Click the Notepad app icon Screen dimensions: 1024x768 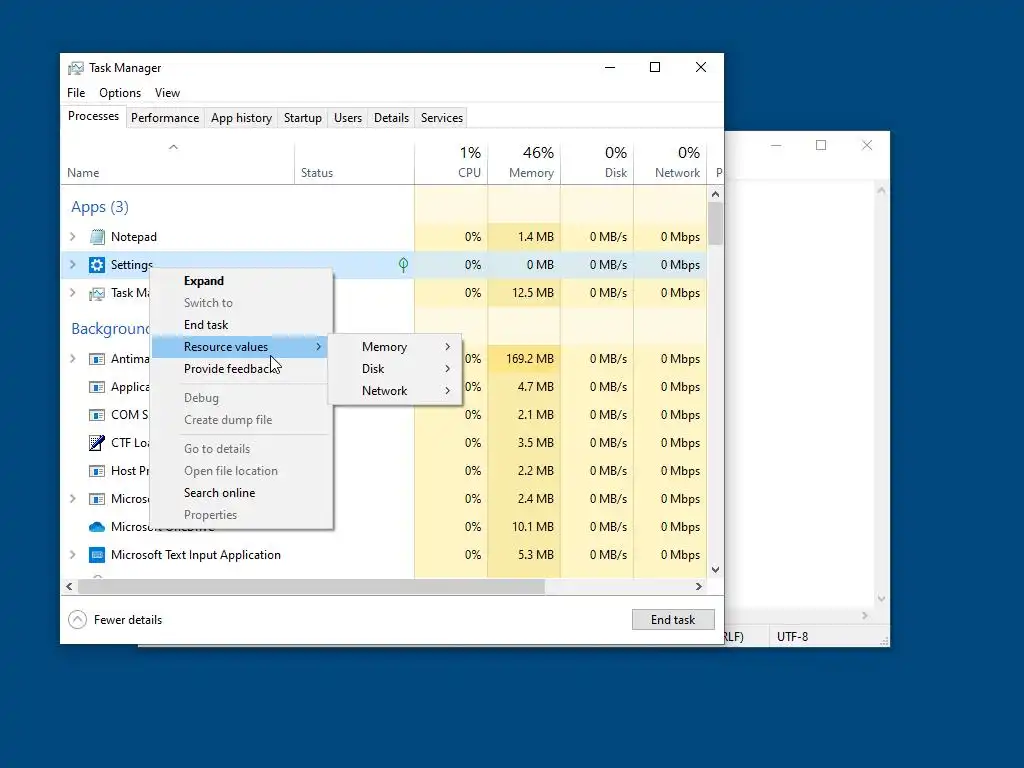[97, 237]
